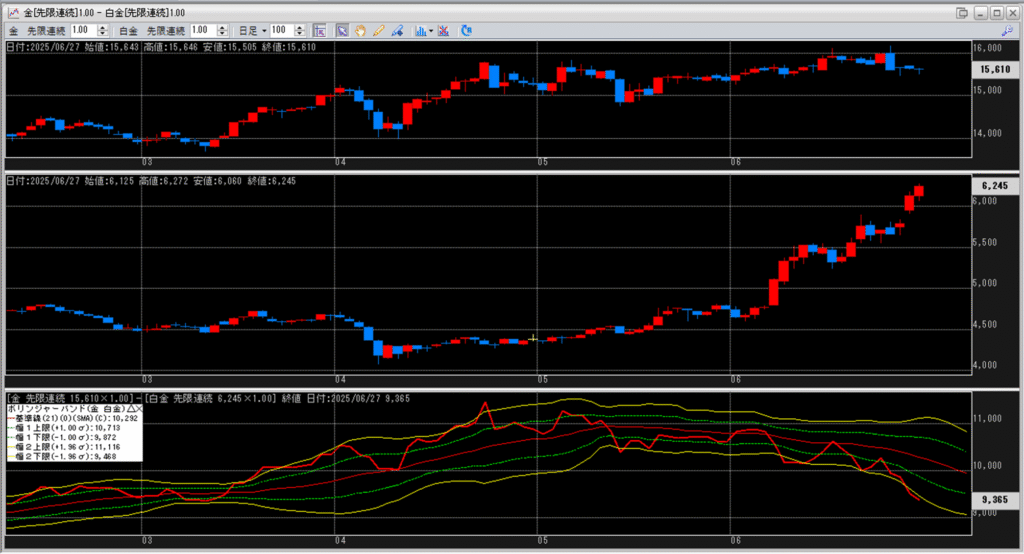This screenshot has width=1024, height=554.
Task: Click the eraser tool icon
Action: pos(398,31)
